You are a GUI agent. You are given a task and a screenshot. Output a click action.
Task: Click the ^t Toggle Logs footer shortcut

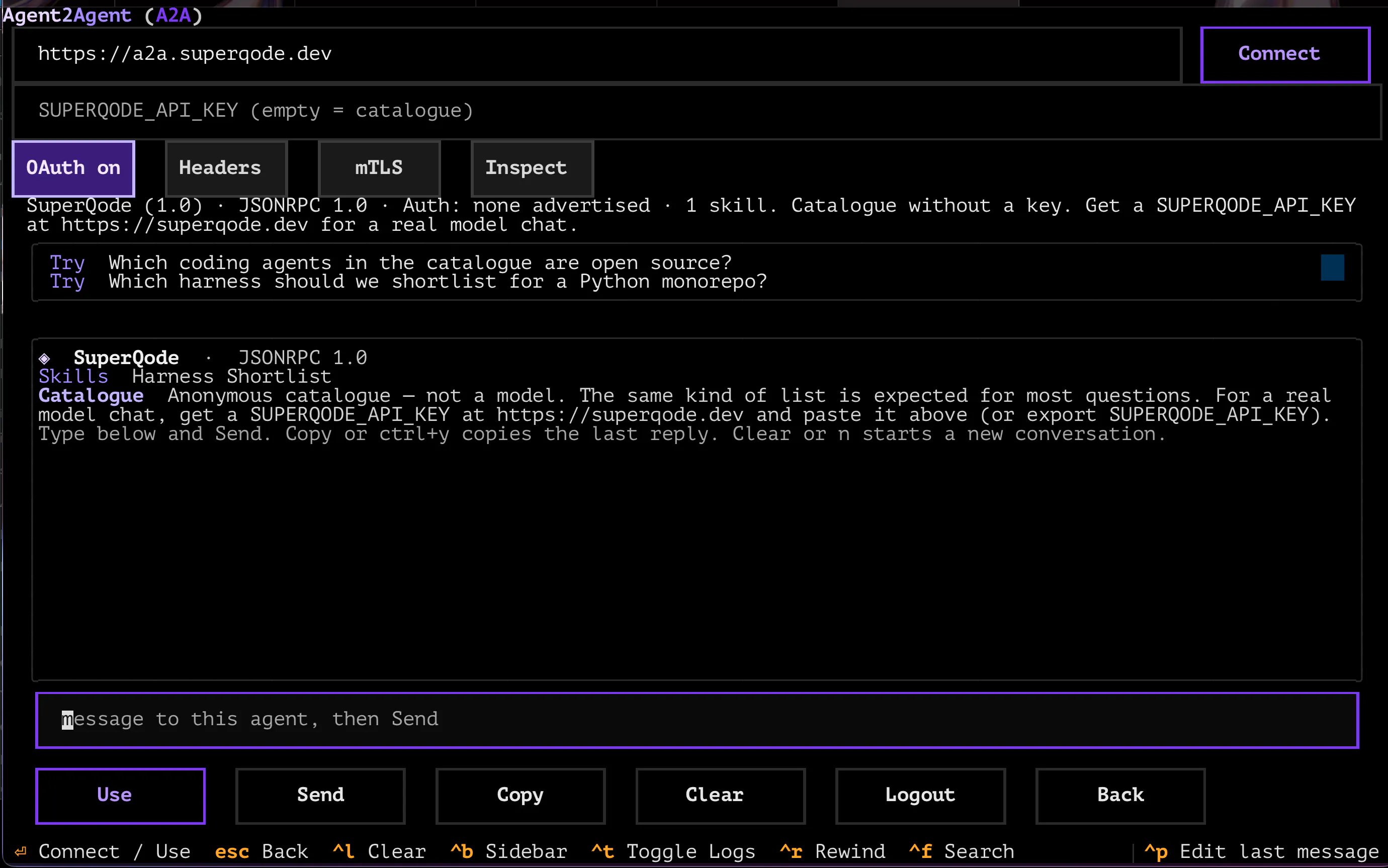[x=673, y=852]
